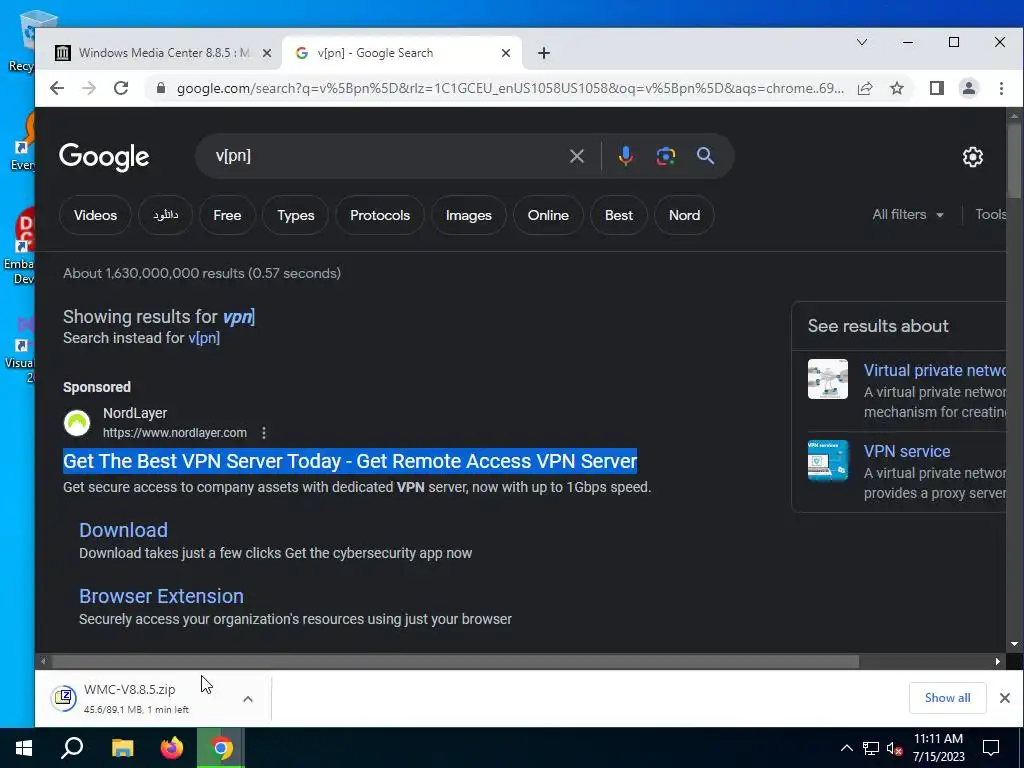Go back to the previous page
The height and width of the screenshot is (768, 1024).
point(57,88)
